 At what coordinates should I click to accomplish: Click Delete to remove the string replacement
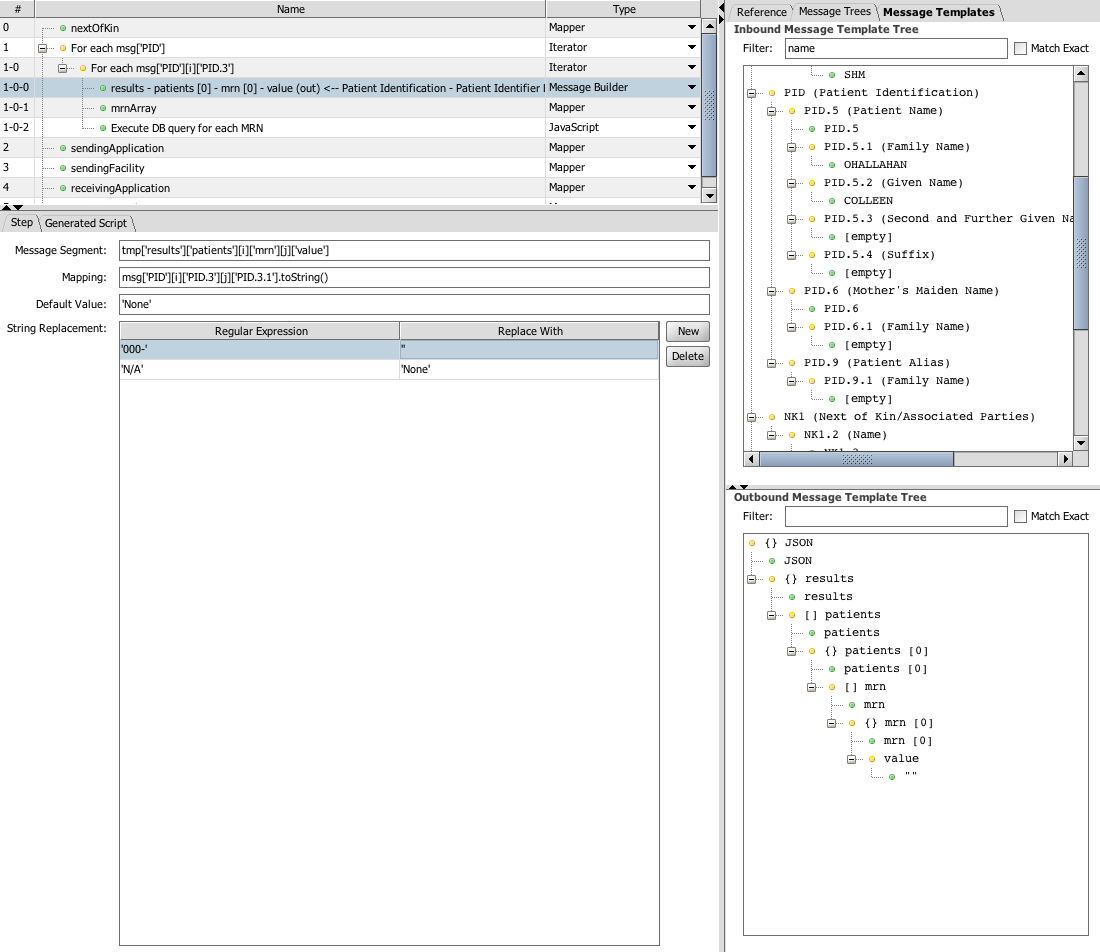point(688,356)
